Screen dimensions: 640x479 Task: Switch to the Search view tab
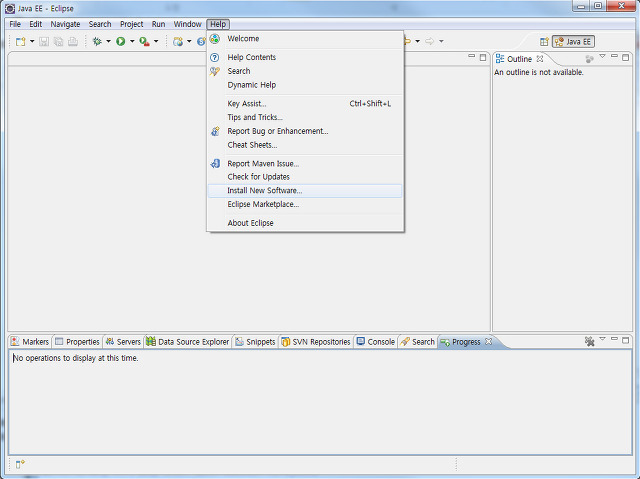pos(418,342)
